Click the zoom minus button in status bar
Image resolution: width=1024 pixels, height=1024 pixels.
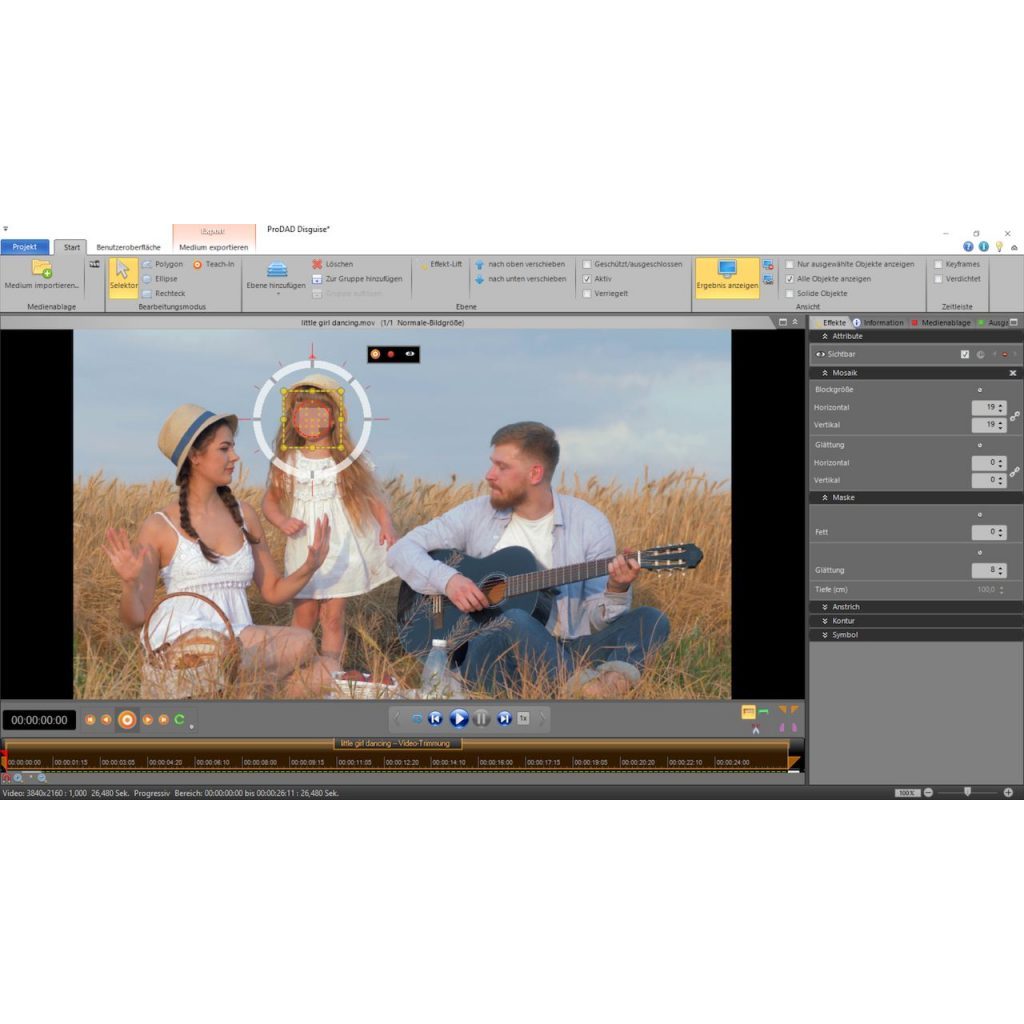[929, 793]
